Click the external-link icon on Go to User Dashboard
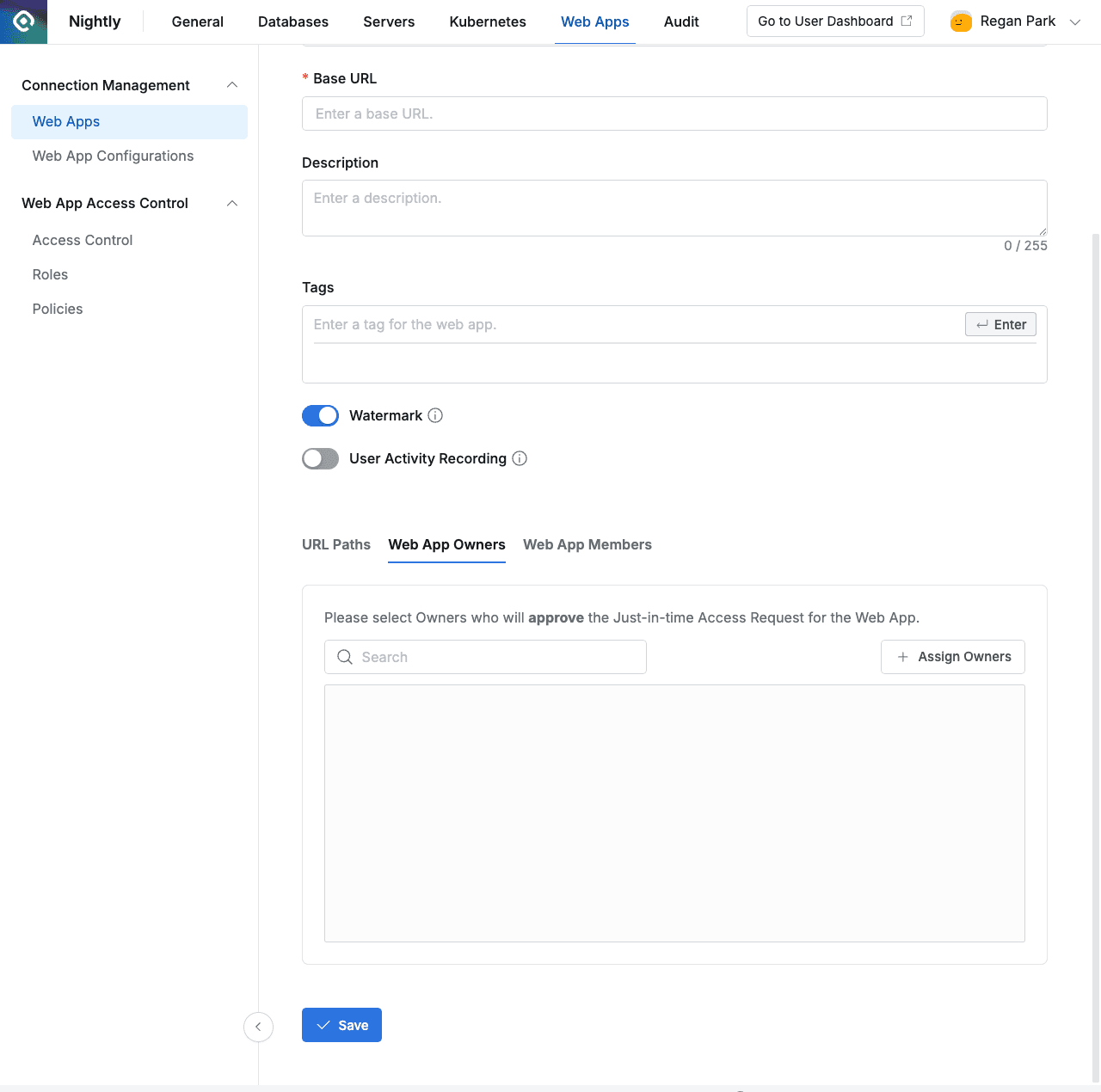Image resolution: width=1101 pixels, height=1092 pixels. click(906, 21)
